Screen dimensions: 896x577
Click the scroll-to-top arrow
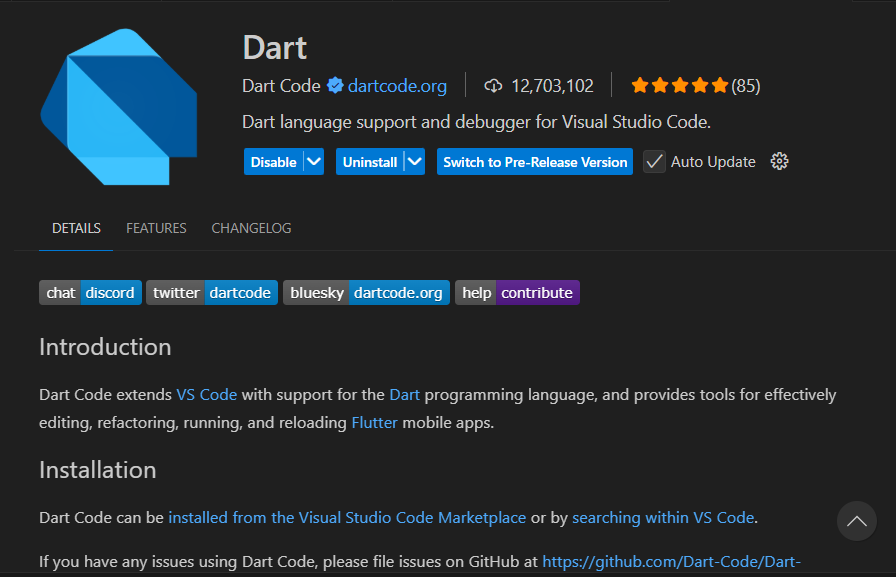(856, 521)
